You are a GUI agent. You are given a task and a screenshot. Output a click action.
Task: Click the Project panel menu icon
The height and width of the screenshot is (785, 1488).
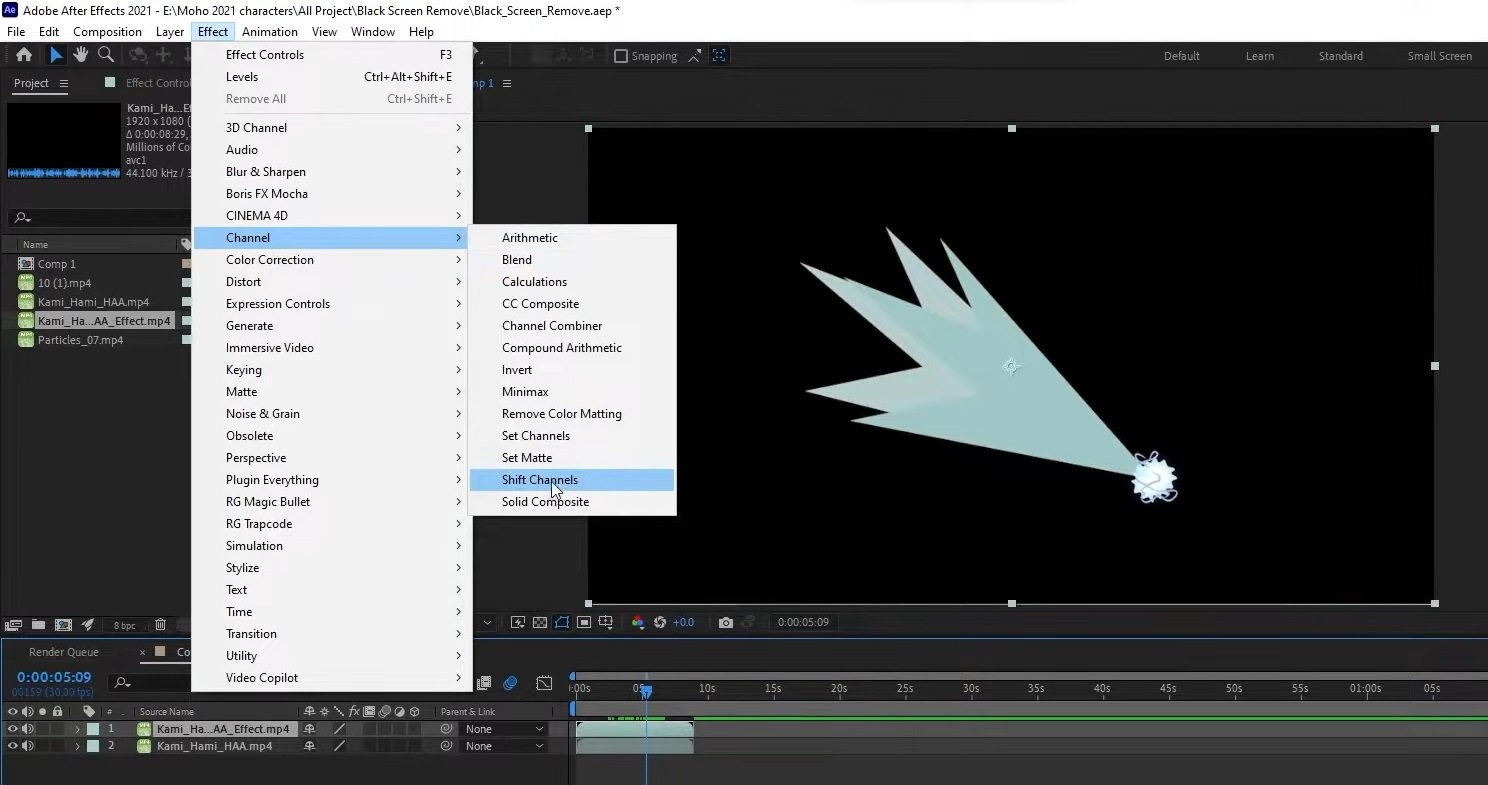64,83
